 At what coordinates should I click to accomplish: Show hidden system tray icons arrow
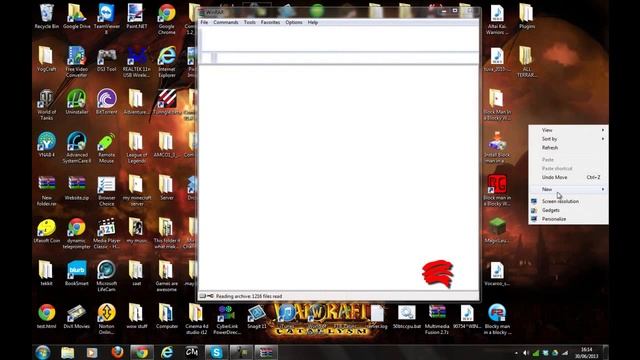pos(516,353)
